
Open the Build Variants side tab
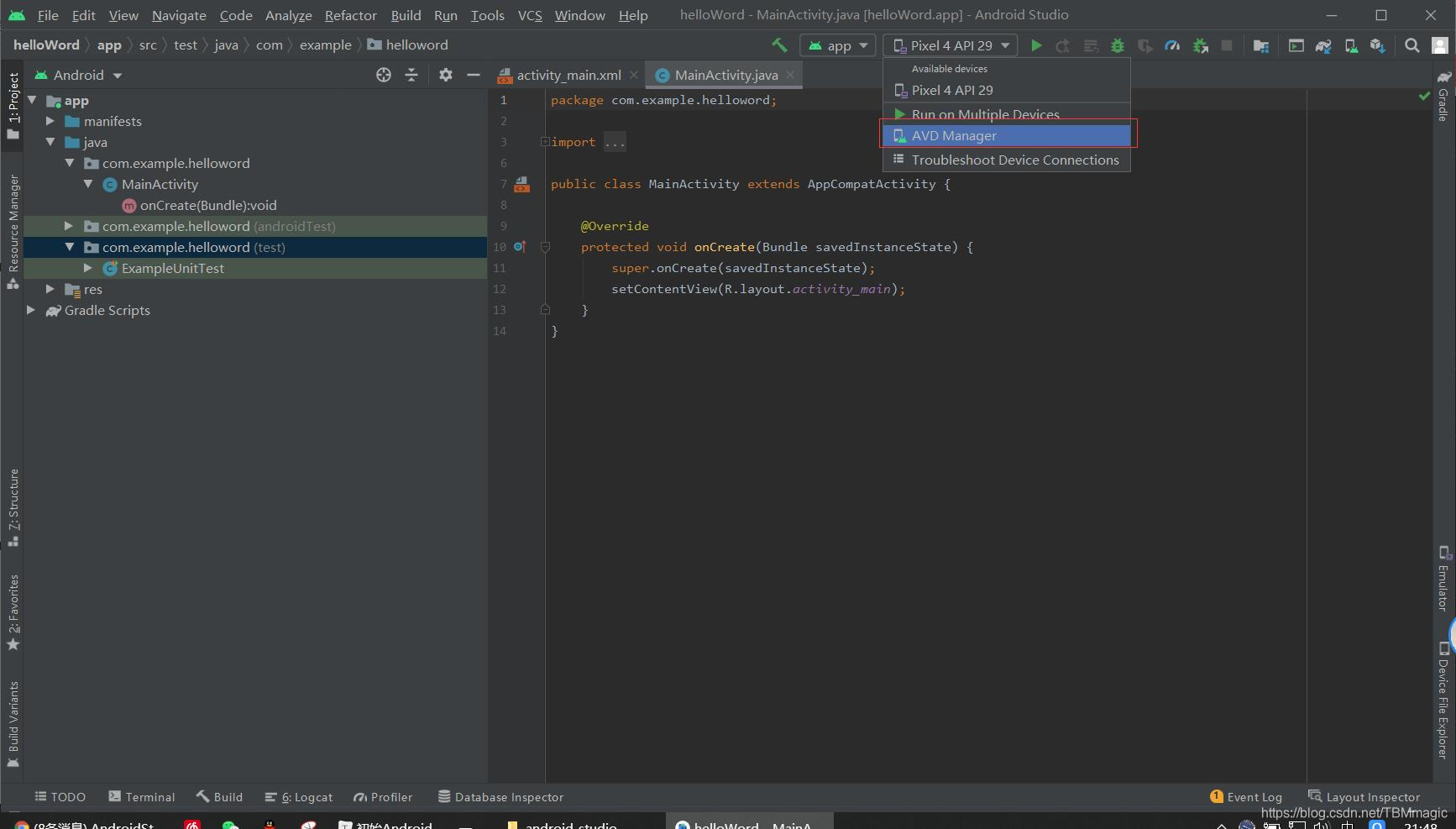tap(13, 724)
